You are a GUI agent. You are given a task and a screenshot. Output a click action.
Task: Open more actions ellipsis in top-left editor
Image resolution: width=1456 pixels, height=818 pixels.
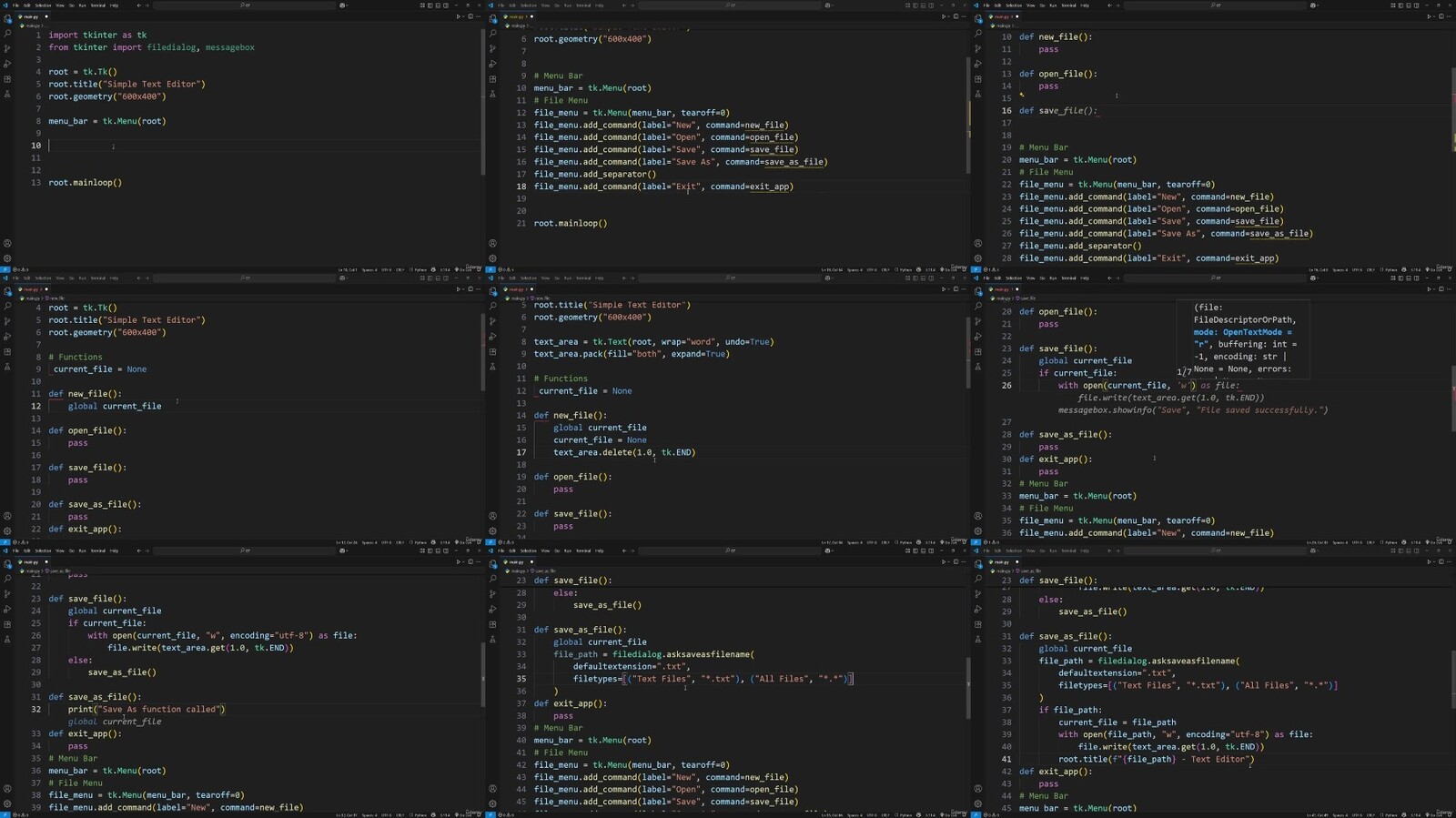pyautogui.click(x=478, y=16)
